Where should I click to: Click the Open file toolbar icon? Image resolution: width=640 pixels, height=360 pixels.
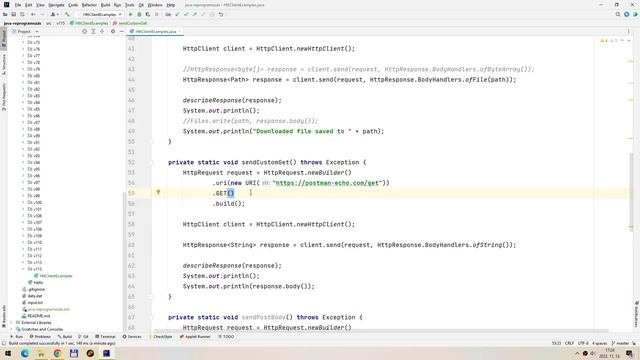(x=5, y=15)
